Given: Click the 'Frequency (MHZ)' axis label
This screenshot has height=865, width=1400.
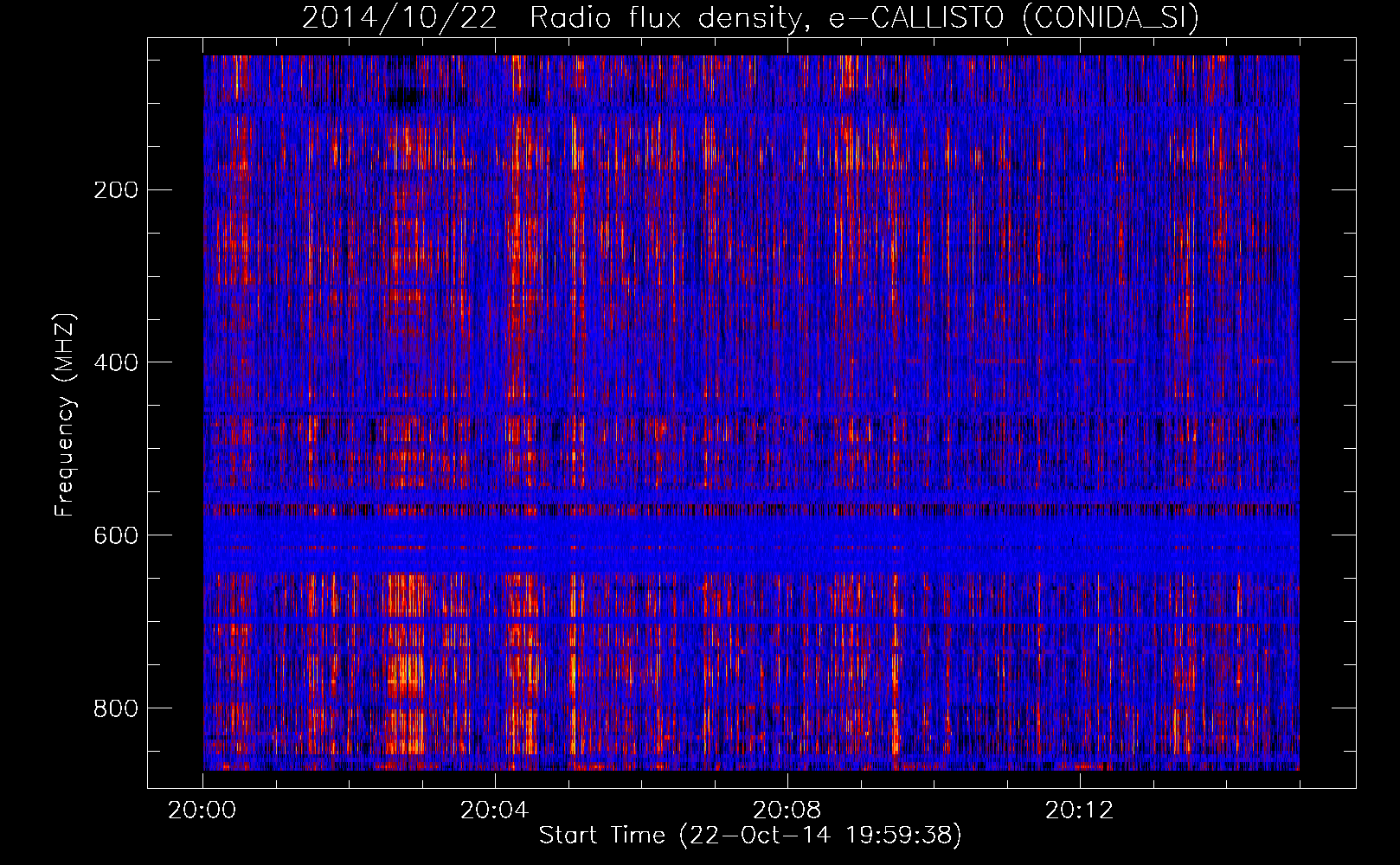Looking at the screenshot, I should pyautogui.click(x=65, y=414).
